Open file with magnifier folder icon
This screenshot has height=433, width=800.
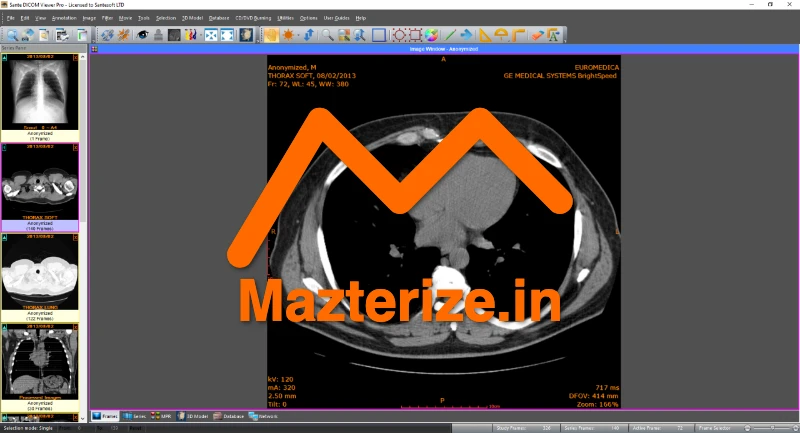[12, 35]
